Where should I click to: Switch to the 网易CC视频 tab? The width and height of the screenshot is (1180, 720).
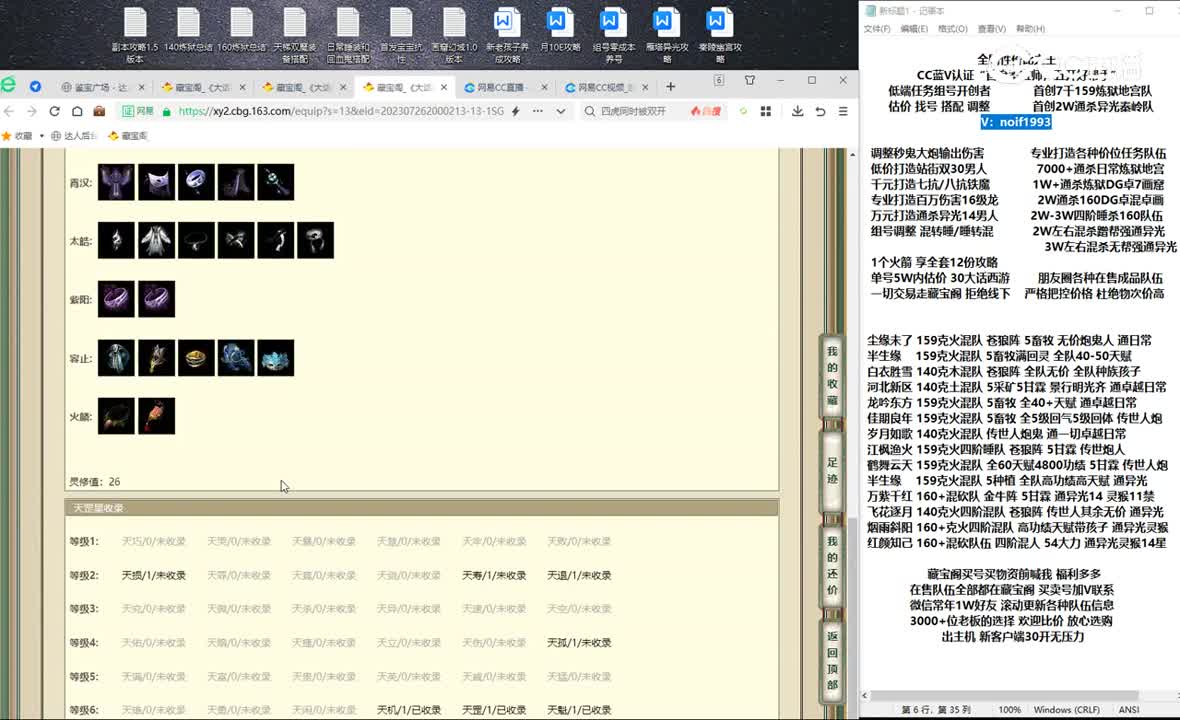607,87
